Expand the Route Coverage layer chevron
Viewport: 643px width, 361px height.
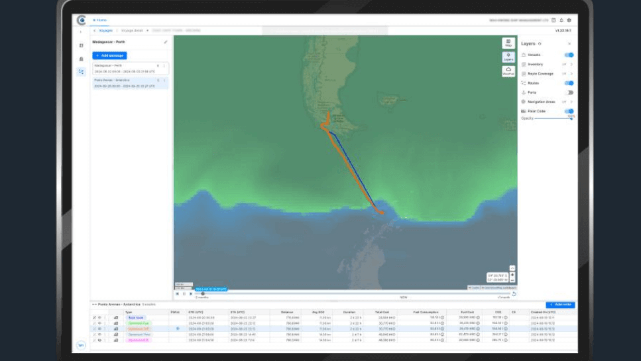coord(571,74)
